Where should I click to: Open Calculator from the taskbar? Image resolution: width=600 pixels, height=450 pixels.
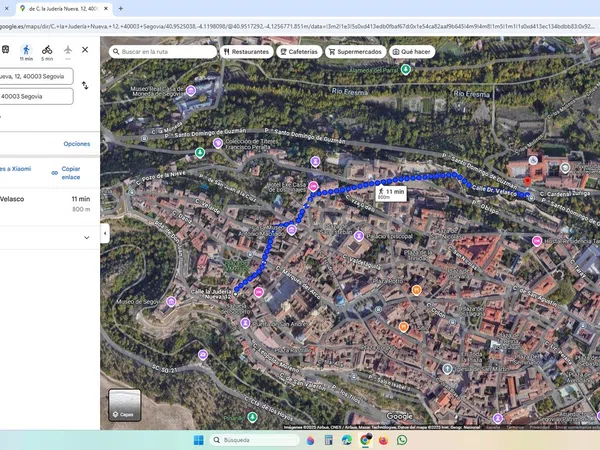pos(328,440)
